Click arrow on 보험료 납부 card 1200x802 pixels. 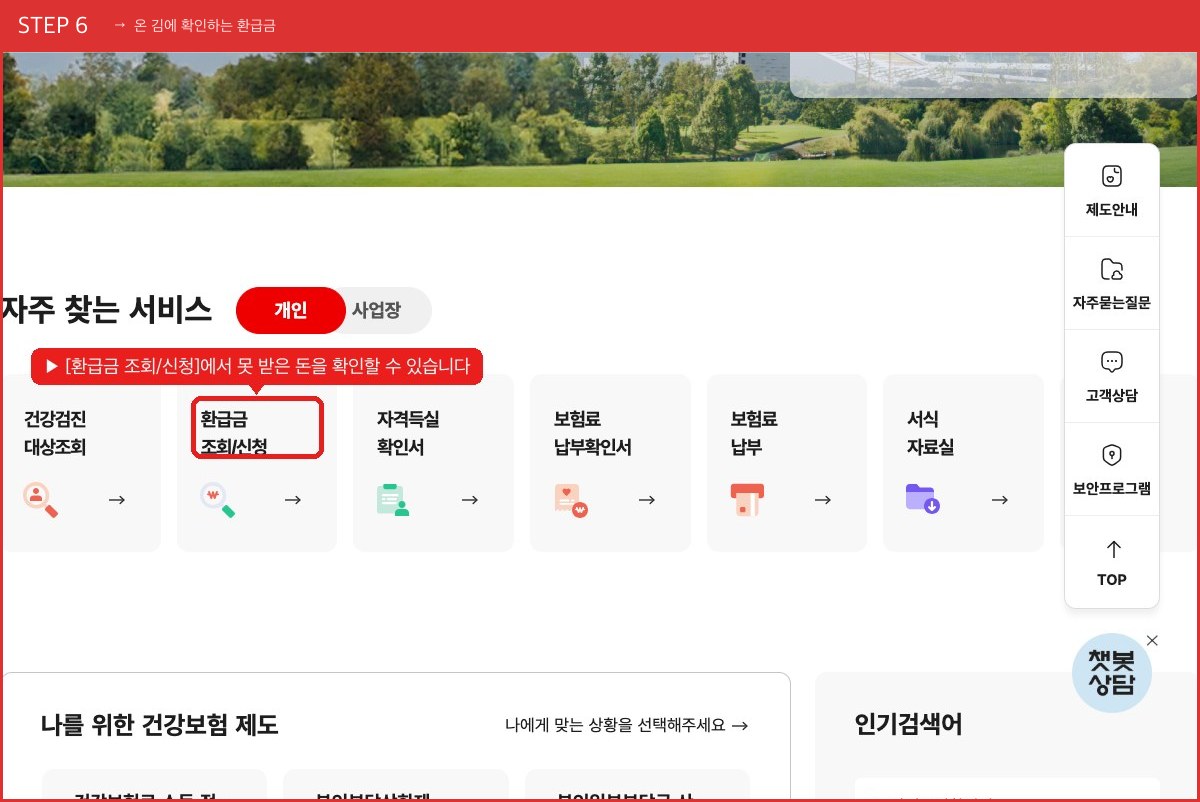tap(823, 500)
